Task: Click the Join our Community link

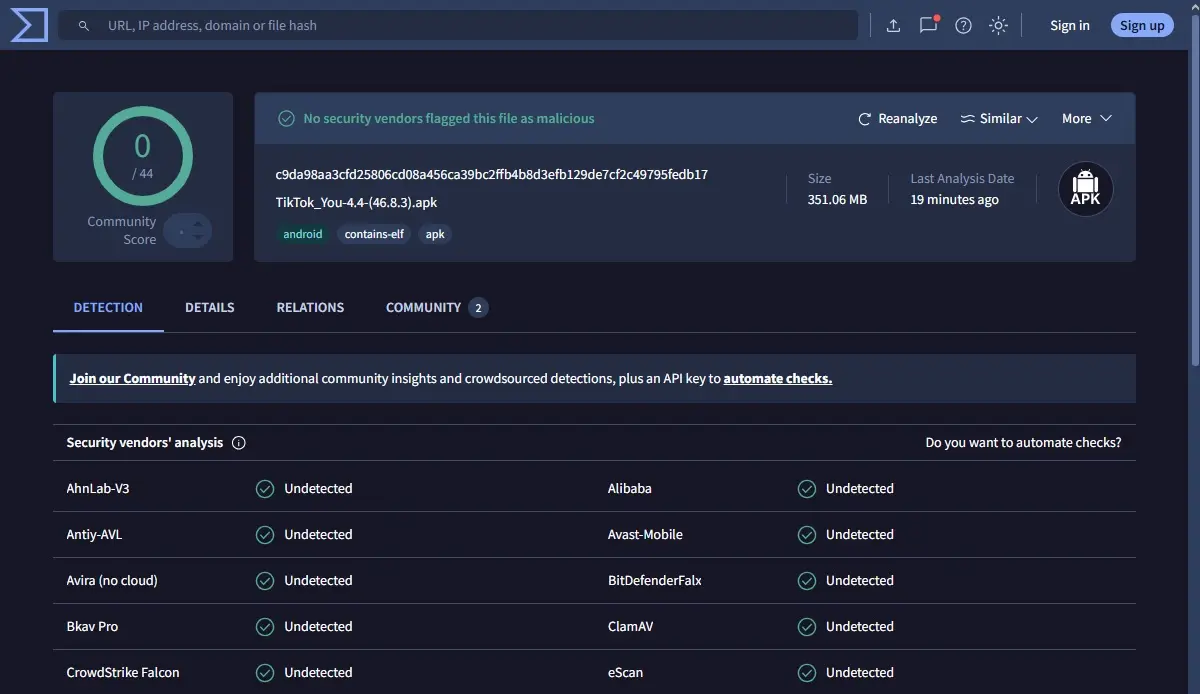Action: [x=132, y=378]
